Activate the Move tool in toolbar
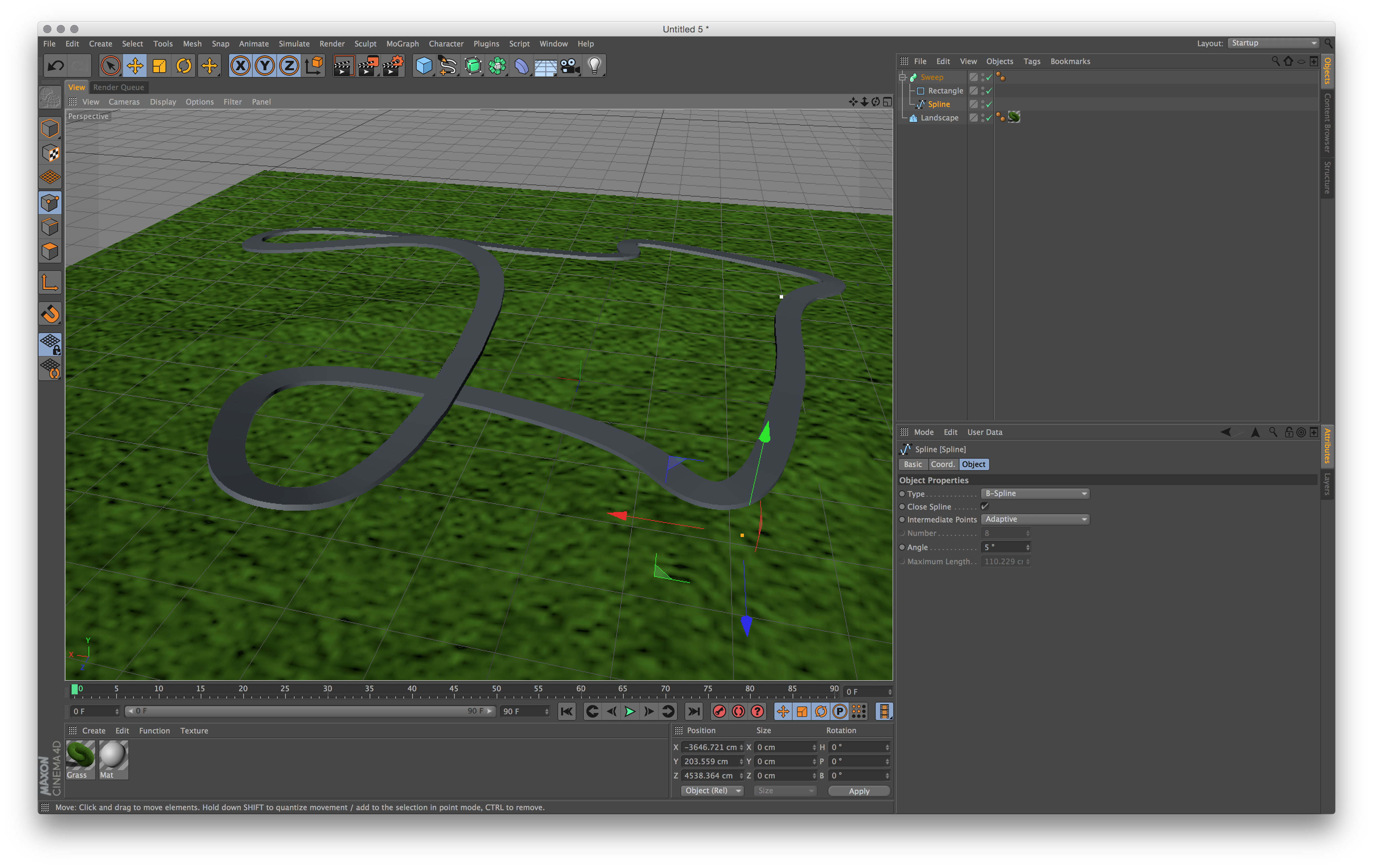This screenshot has height=868, width=1373. [135, 66]
